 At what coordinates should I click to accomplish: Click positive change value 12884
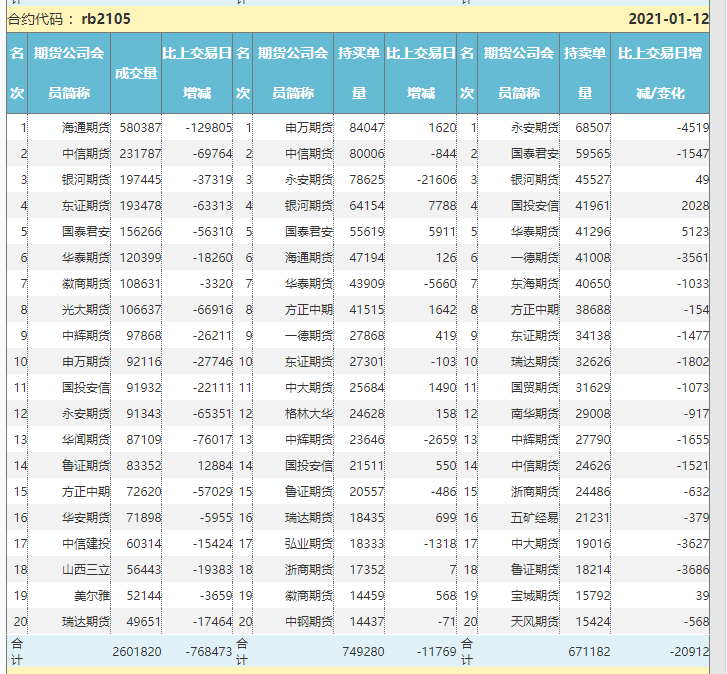(x=215, y=465)
